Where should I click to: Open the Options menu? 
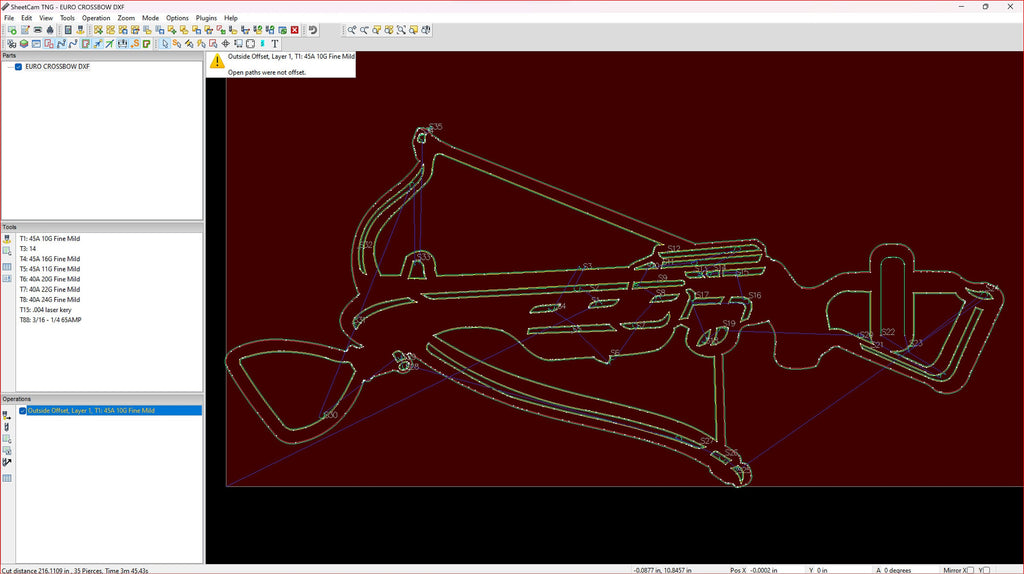tap(177, 18)
